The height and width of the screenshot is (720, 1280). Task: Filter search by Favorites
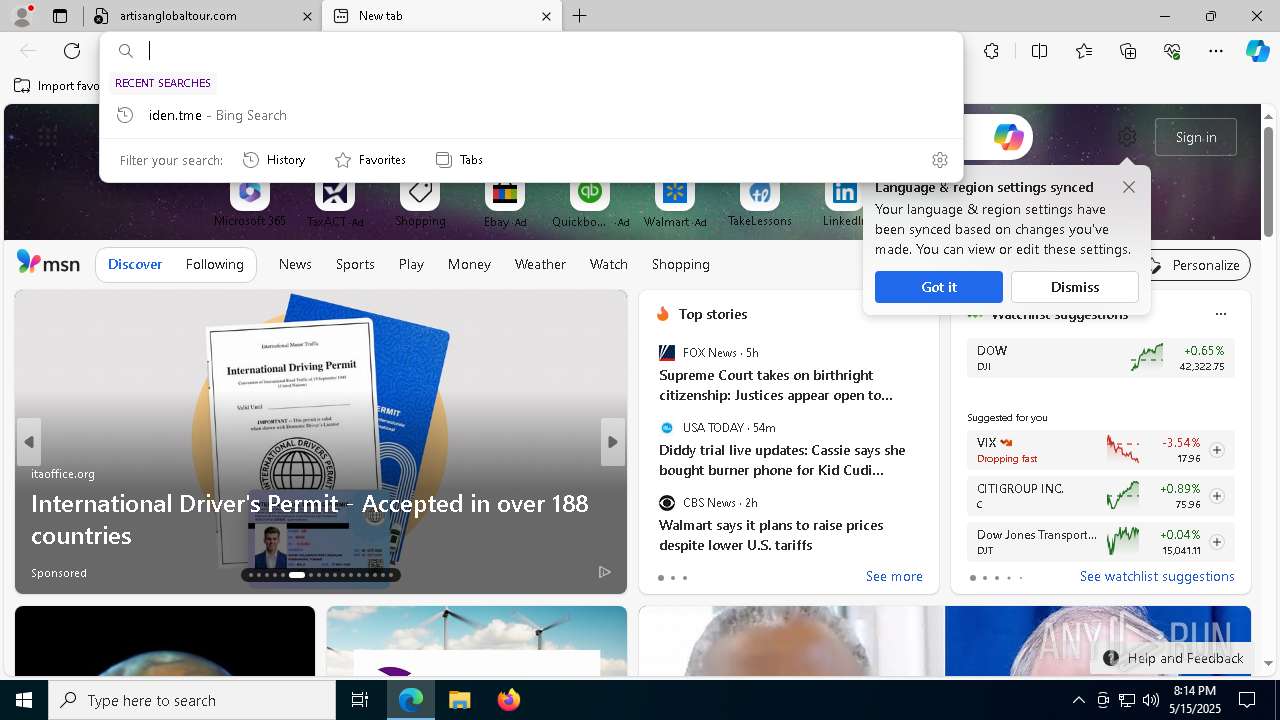pos(370,160)
